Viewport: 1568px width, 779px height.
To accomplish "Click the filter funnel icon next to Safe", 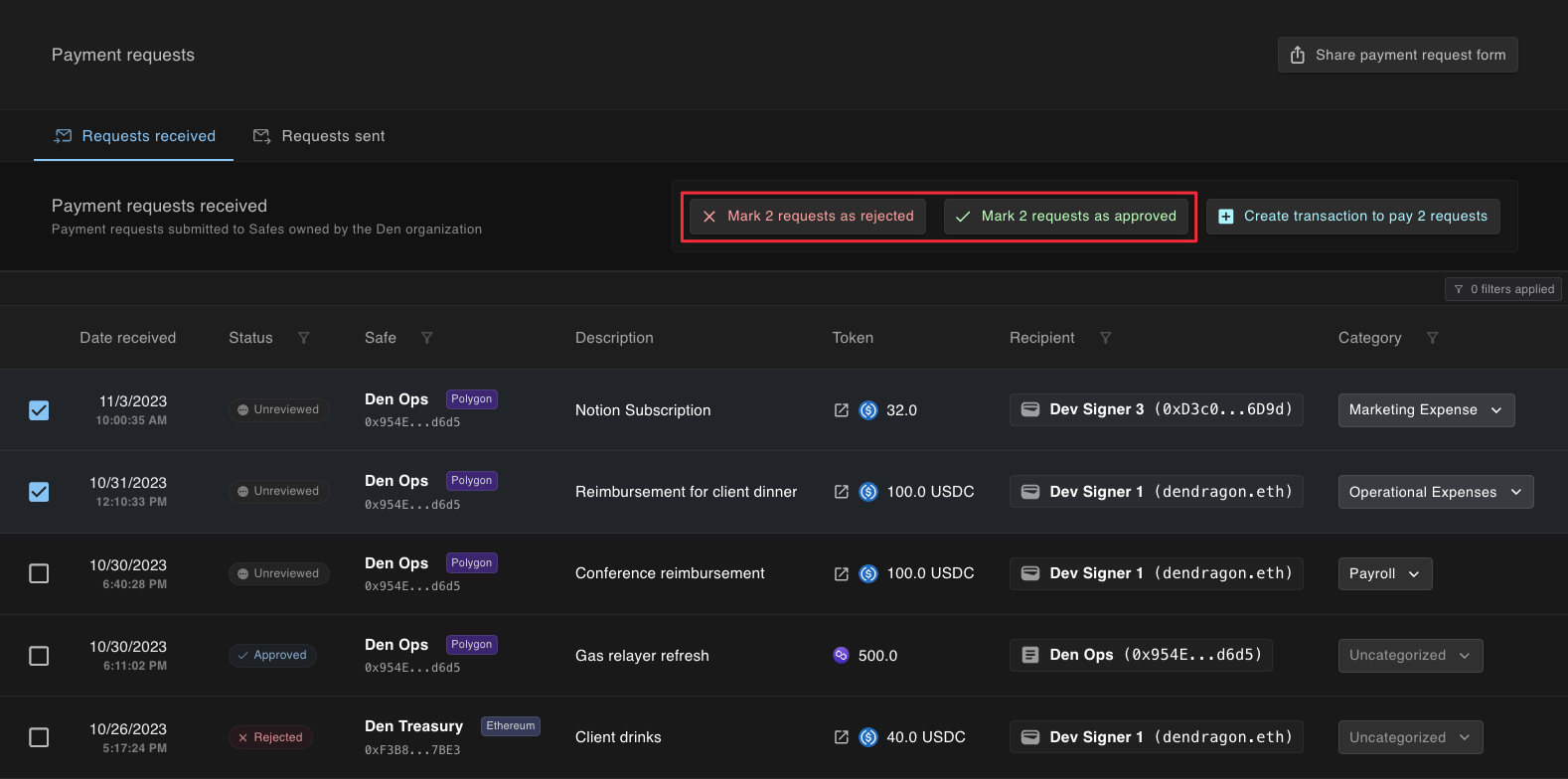I will pos(426,338).
